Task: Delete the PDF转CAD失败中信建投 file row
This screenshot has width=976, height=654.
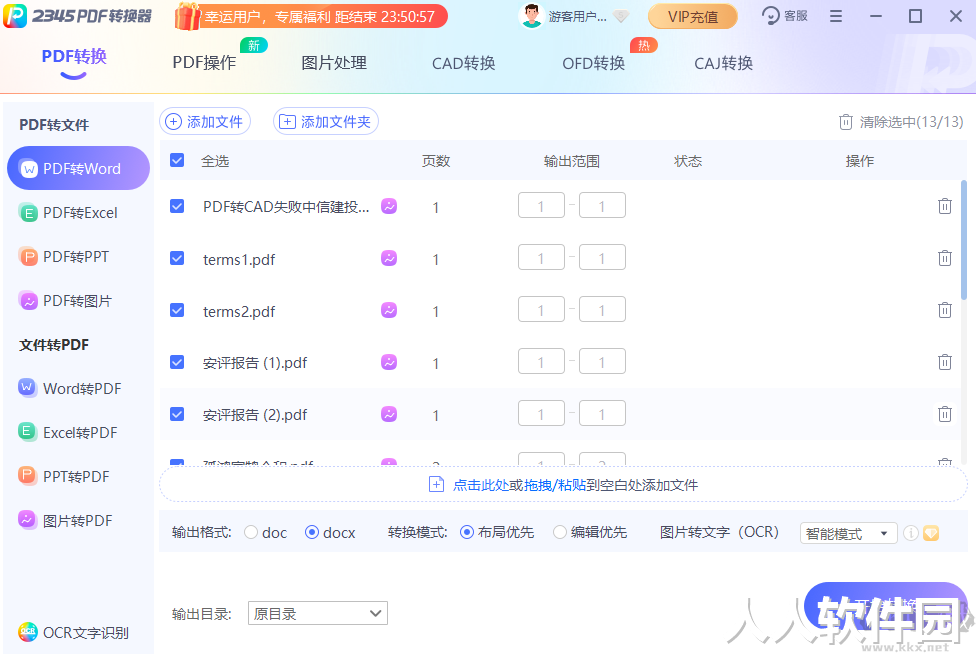Action: coord(944,206)
